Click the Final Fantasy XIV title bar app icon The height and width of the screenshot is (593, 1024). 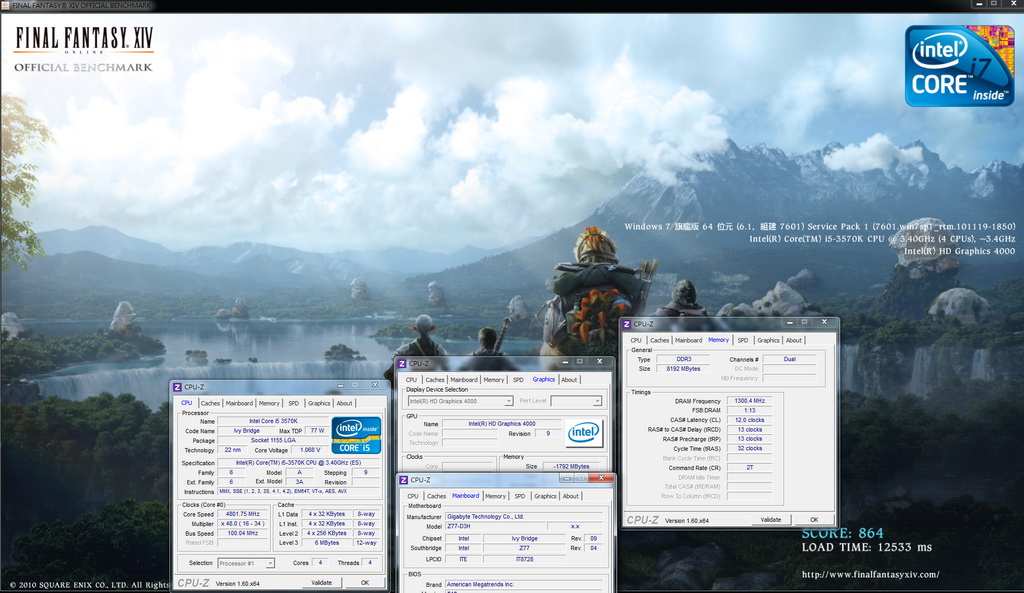click(x=5, y=5)
